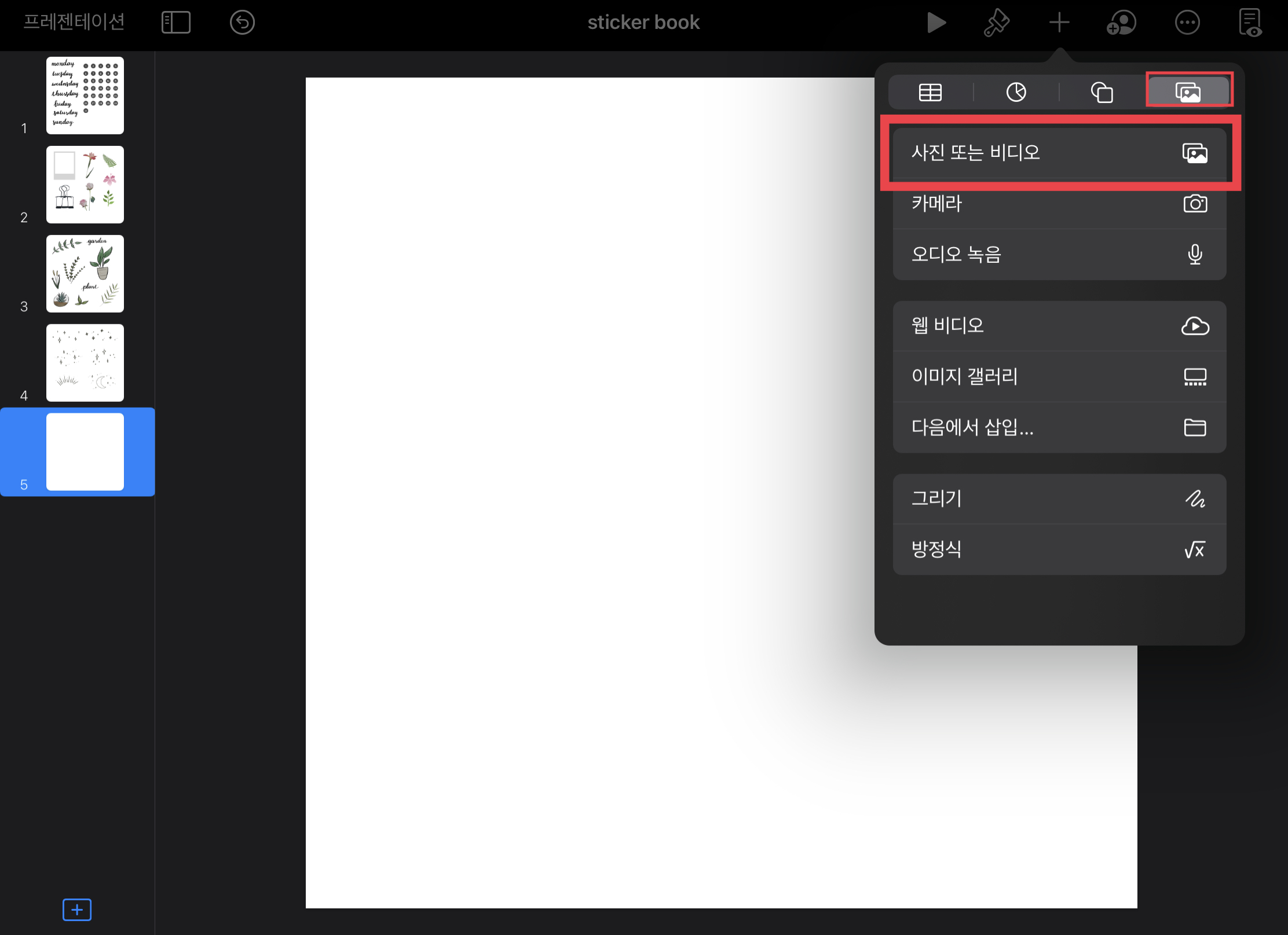Choose 사진 또는 비디오 option

(x=1059, y=153)
